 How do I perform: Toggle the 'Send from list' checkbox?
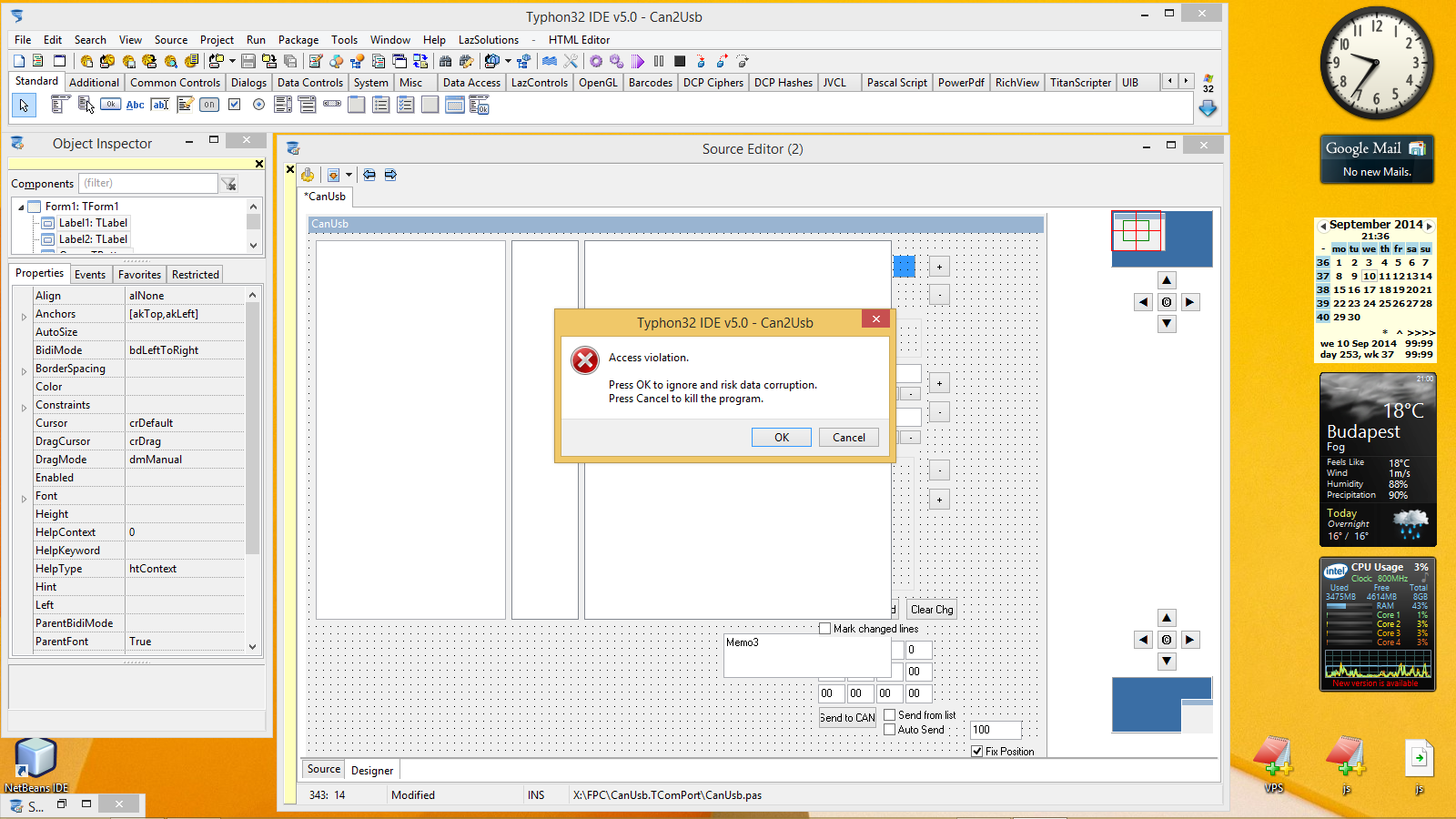(x=890, y=715)
